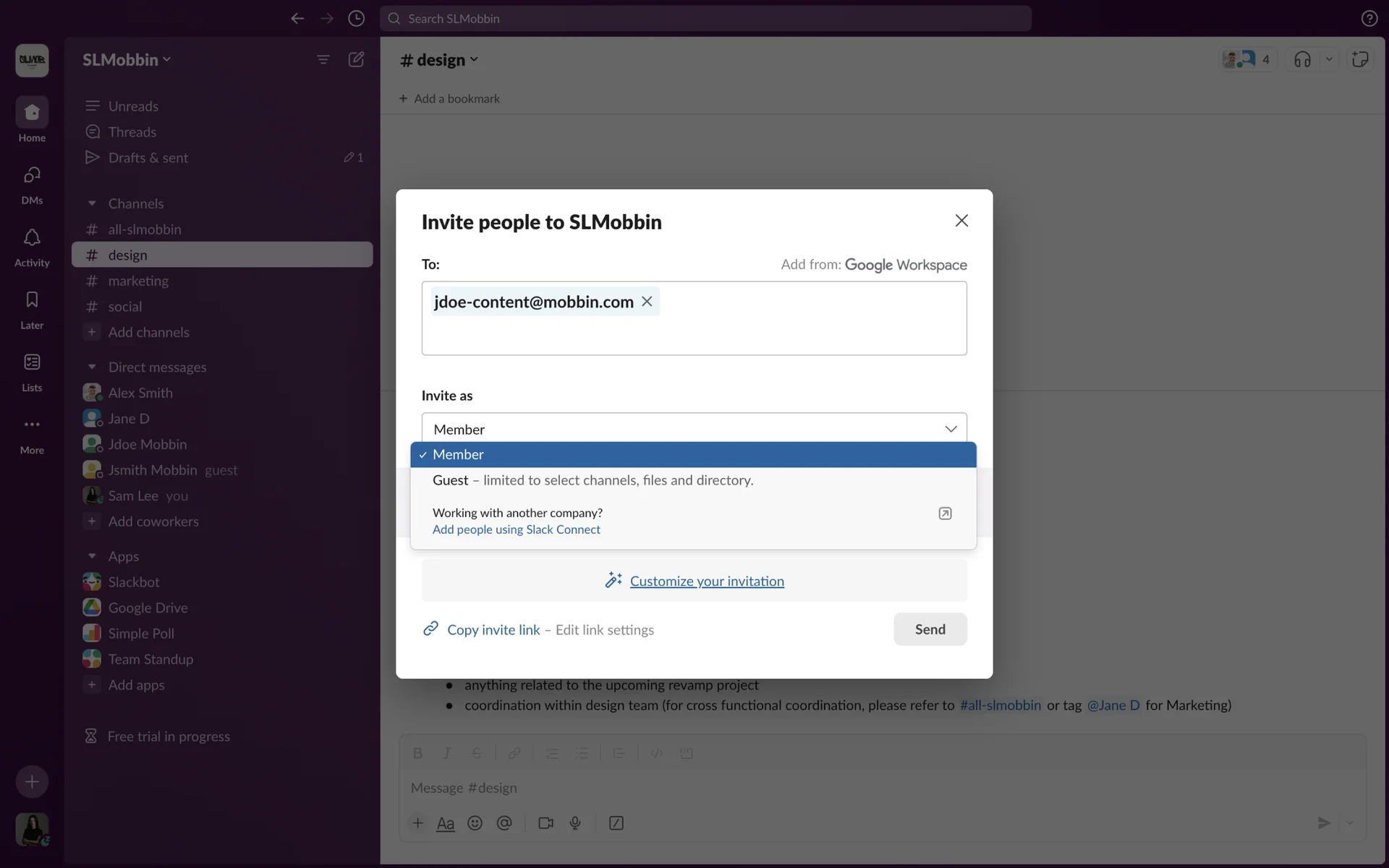Collapse the Direct messages section
The image size is (1389, 868).
click(x=92, y=367)
